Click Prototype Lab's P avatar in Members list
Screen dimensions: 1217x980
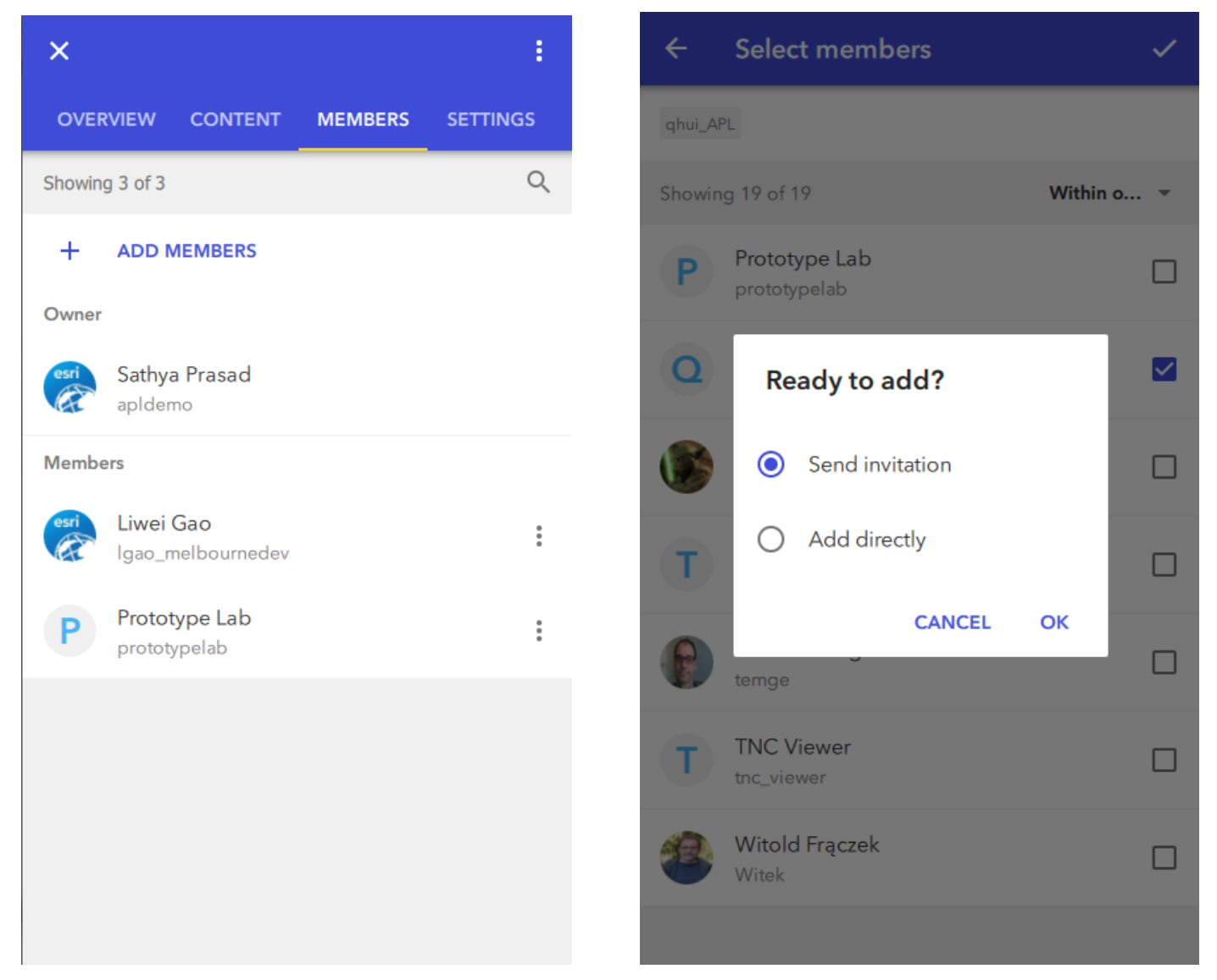point(69,631)
